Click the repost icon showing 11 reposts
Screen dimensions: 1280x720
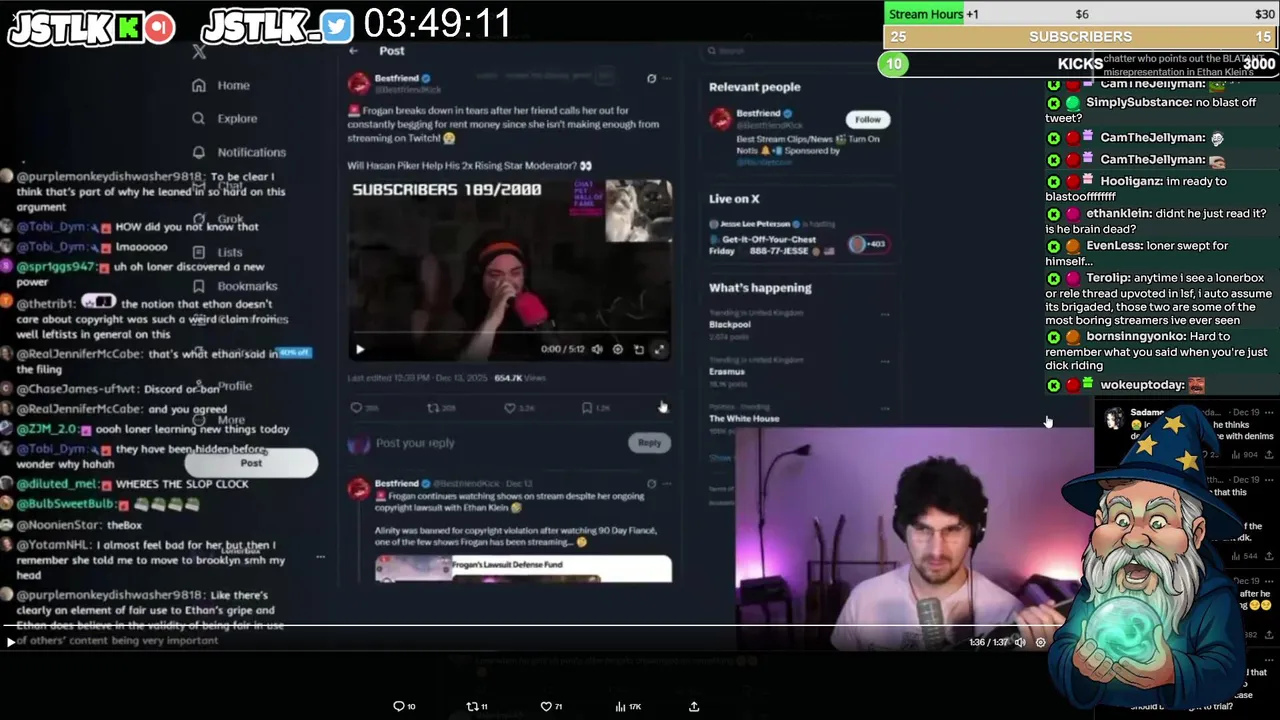tap(473, 706)
